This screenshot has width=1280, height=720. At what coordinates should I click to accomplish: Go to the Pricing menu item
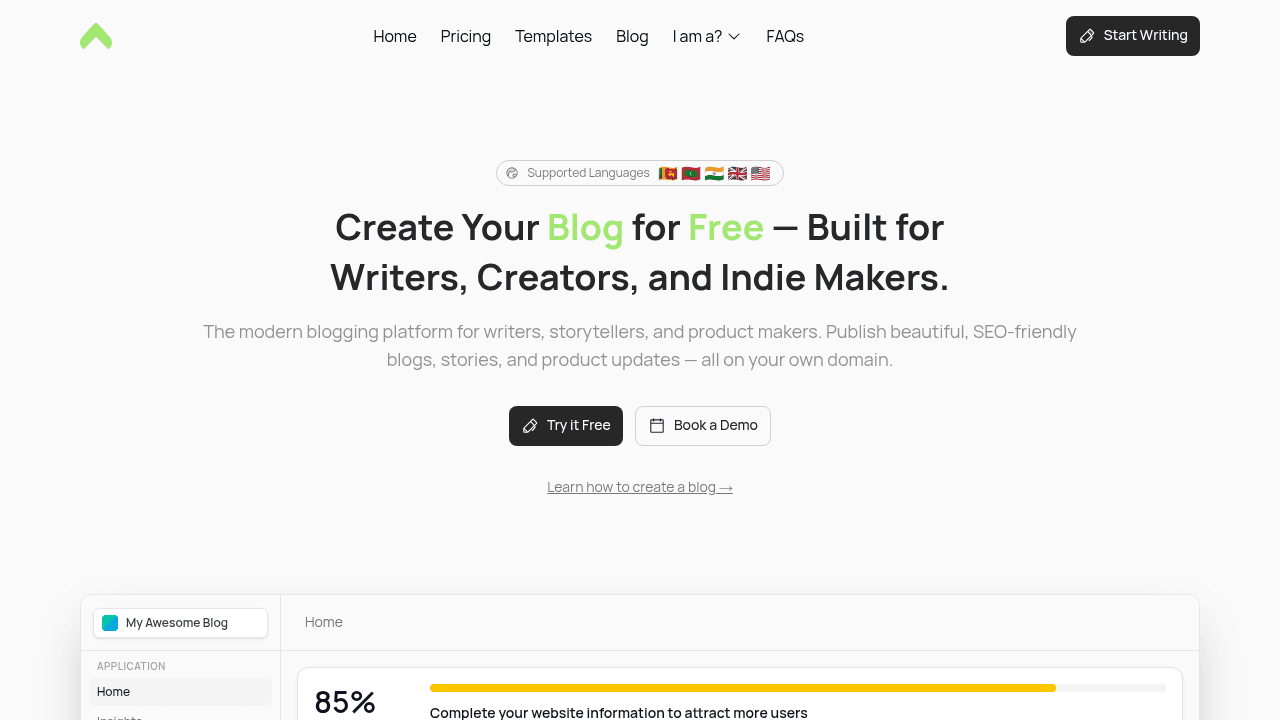(466, 36)
